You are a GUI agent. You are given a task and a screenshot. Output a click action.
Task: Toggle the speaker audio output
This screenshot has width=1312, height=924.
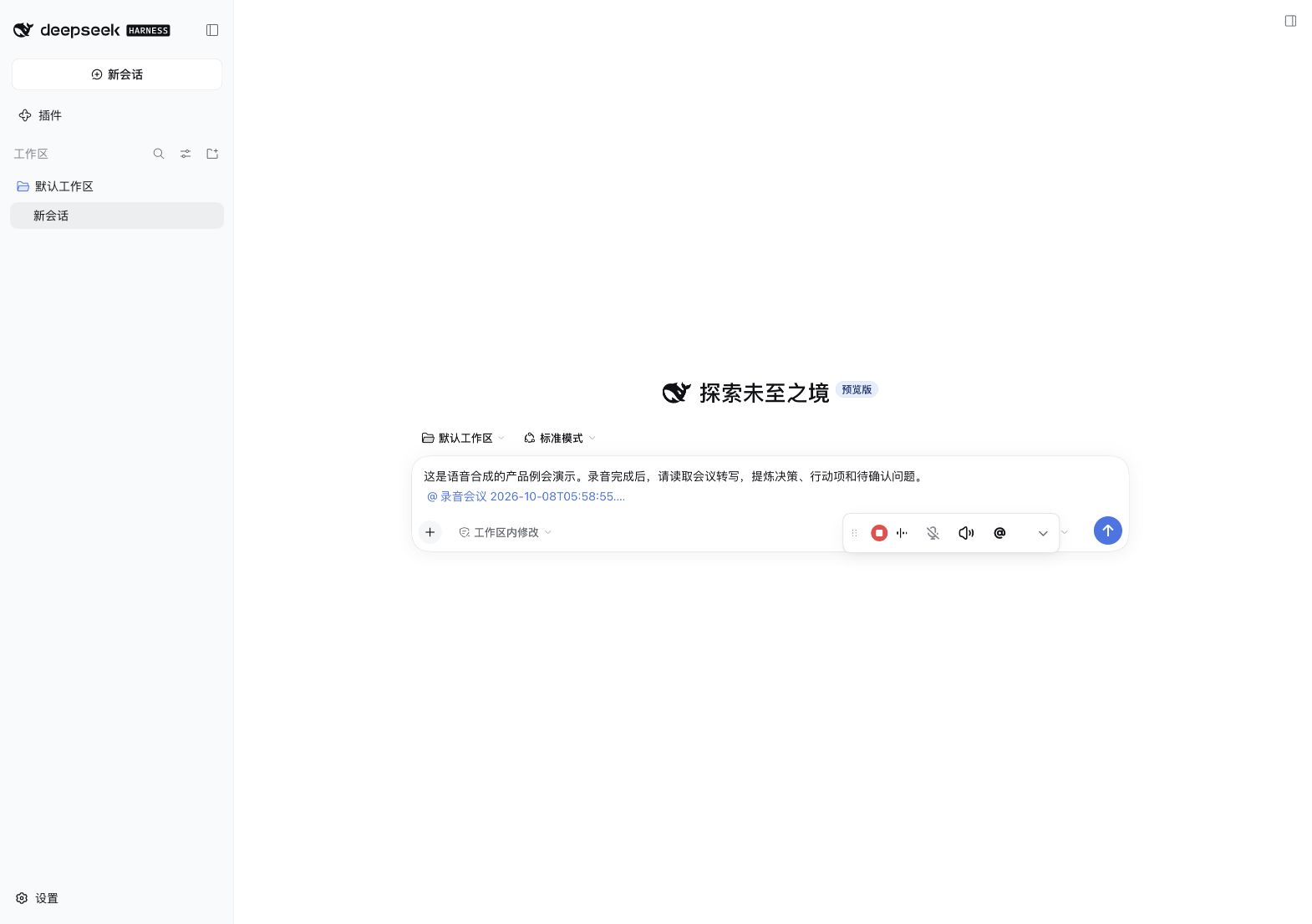(966, 533)
